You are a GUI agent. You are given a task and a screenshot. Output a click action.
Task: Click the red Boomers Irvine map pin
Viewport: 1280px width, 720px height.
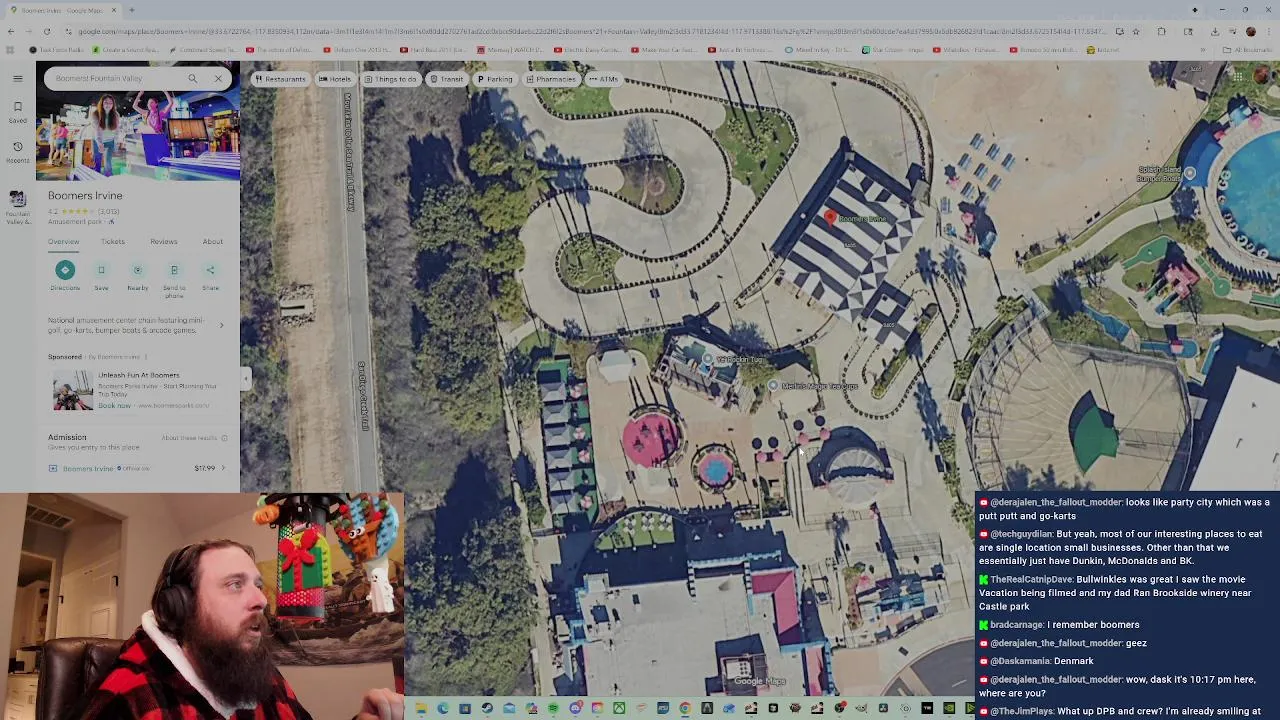829,216
